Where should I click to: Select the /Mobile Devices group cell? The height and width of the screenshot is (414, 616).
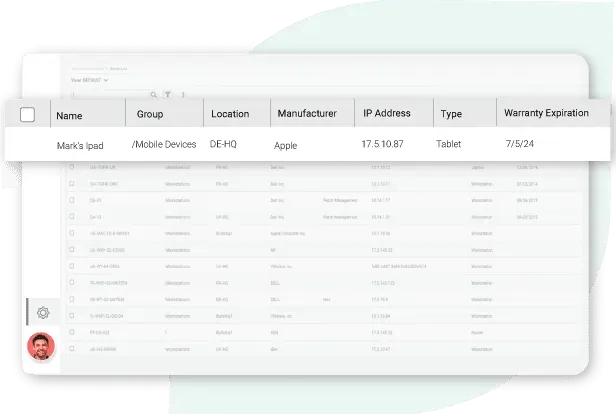[x=164, y=145]
